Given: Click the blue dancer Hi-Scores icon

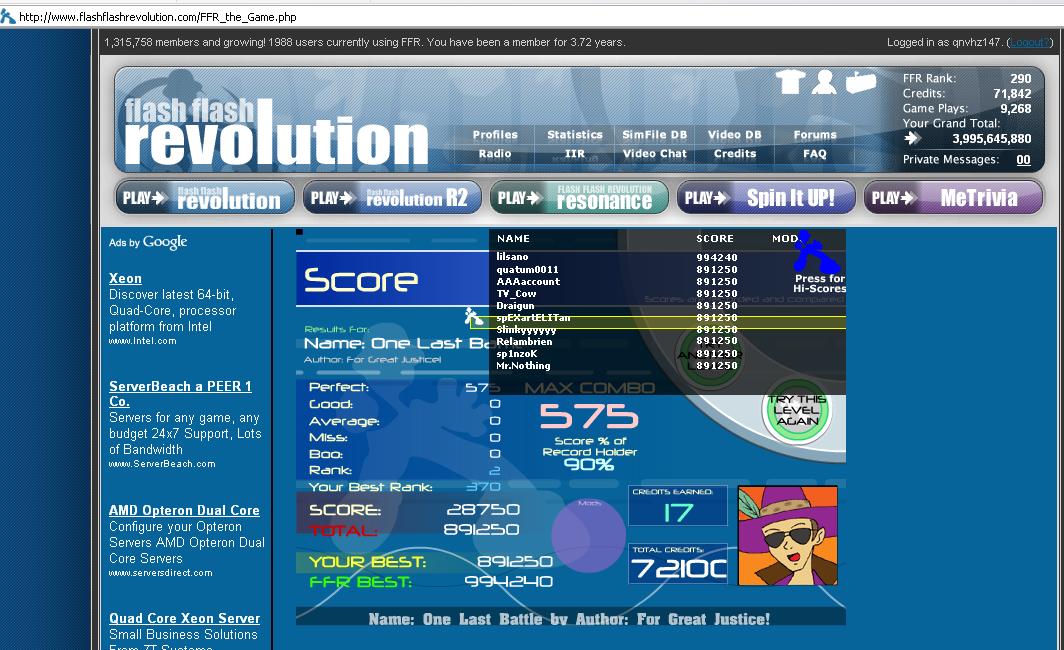Looking at the screenshot, I should coord(816,252).
